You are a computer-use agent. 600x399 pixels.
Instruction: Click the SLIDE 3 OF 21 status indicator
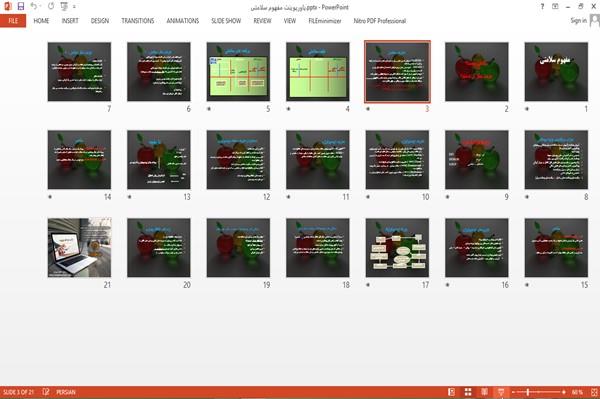[18, 392]
